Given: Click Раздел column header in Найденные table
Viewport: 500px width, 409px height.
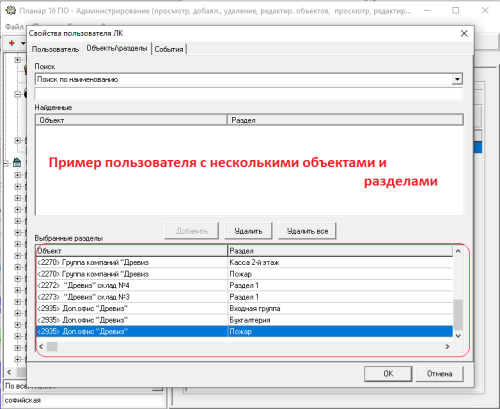Looking at the screenshot, I should point(345,120).
